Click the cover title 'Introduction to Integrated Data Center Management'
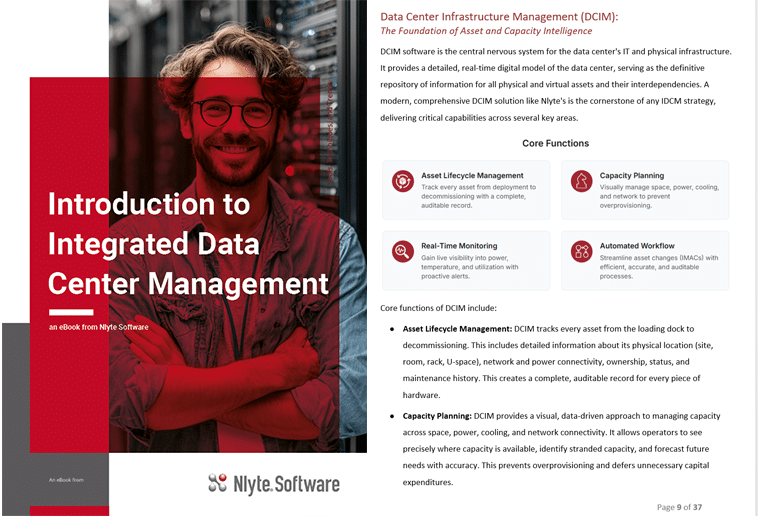This screenshot has width=760, height=516. tap(189, 243)
